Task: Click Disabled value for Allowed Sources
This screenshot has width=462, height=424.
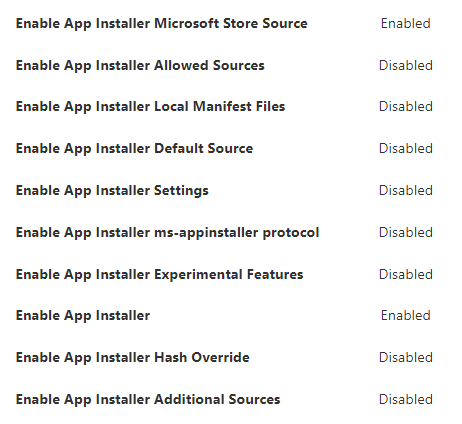Action: (x=406, y=66)
